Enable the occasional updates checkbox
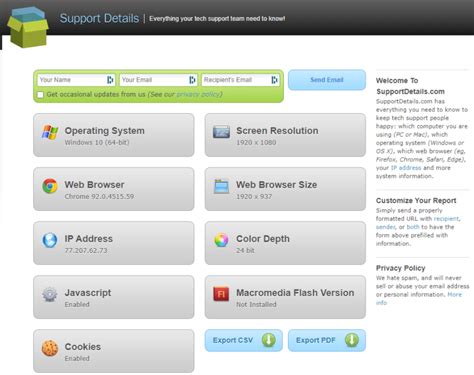Image resolution: width=474 pixels, height=375 pixels. (40, 95)
